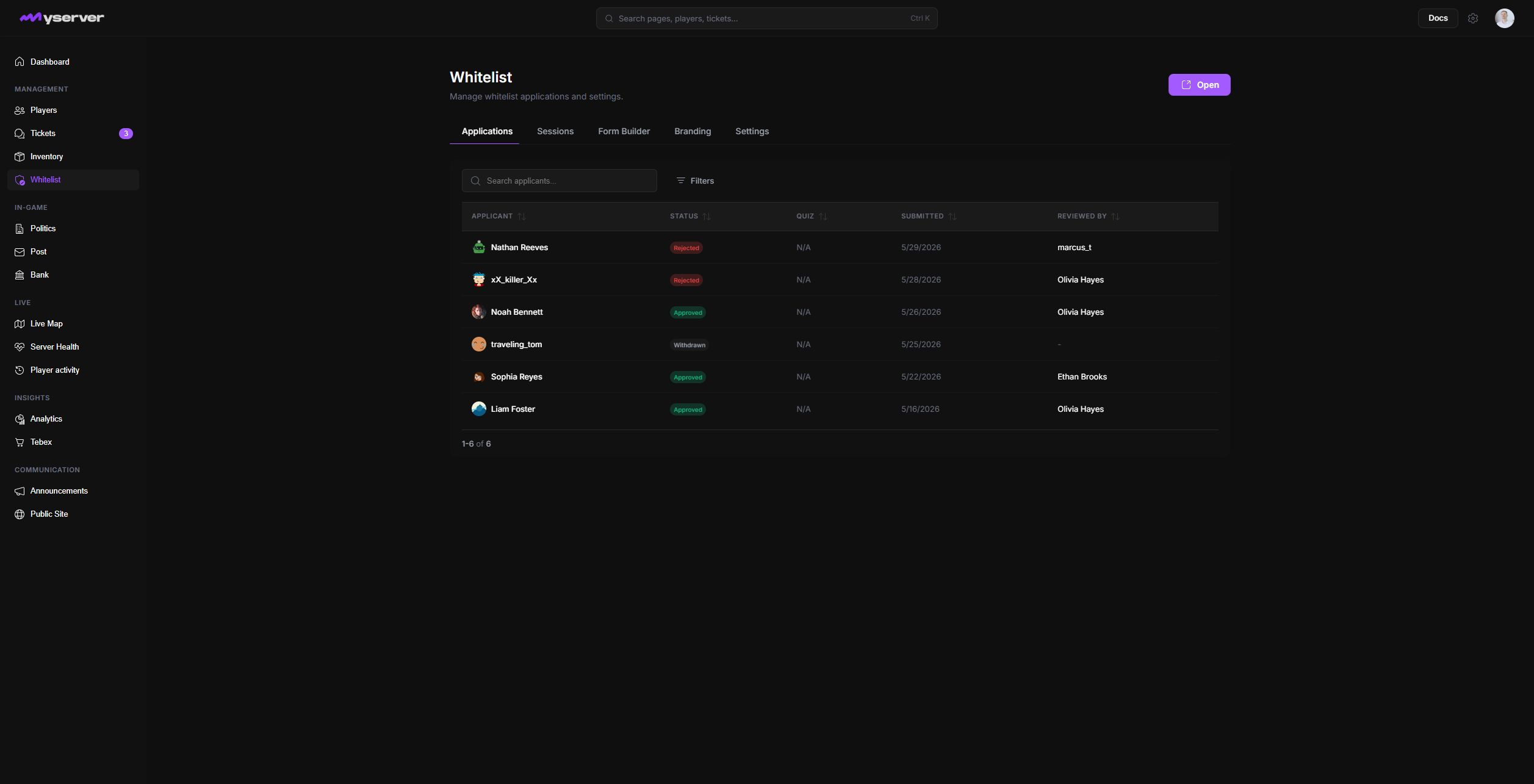This screenshot has width=1534, height=784.
Task: Click Nathan Reeves avatar
Action: [x=479, y=247]
